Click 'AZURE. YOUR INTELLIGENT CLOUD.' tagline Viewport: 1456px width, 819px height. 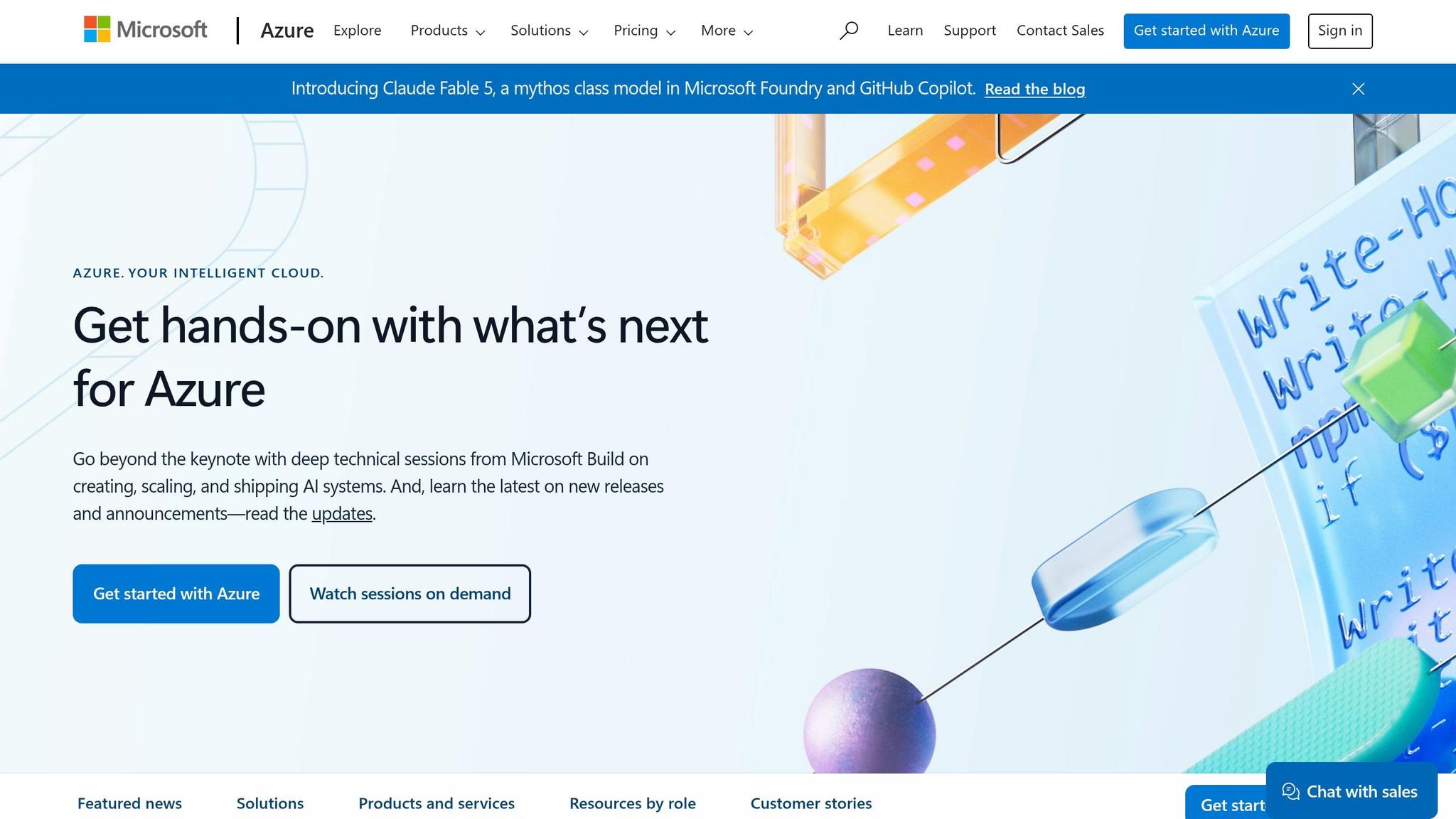coord(198,273)
